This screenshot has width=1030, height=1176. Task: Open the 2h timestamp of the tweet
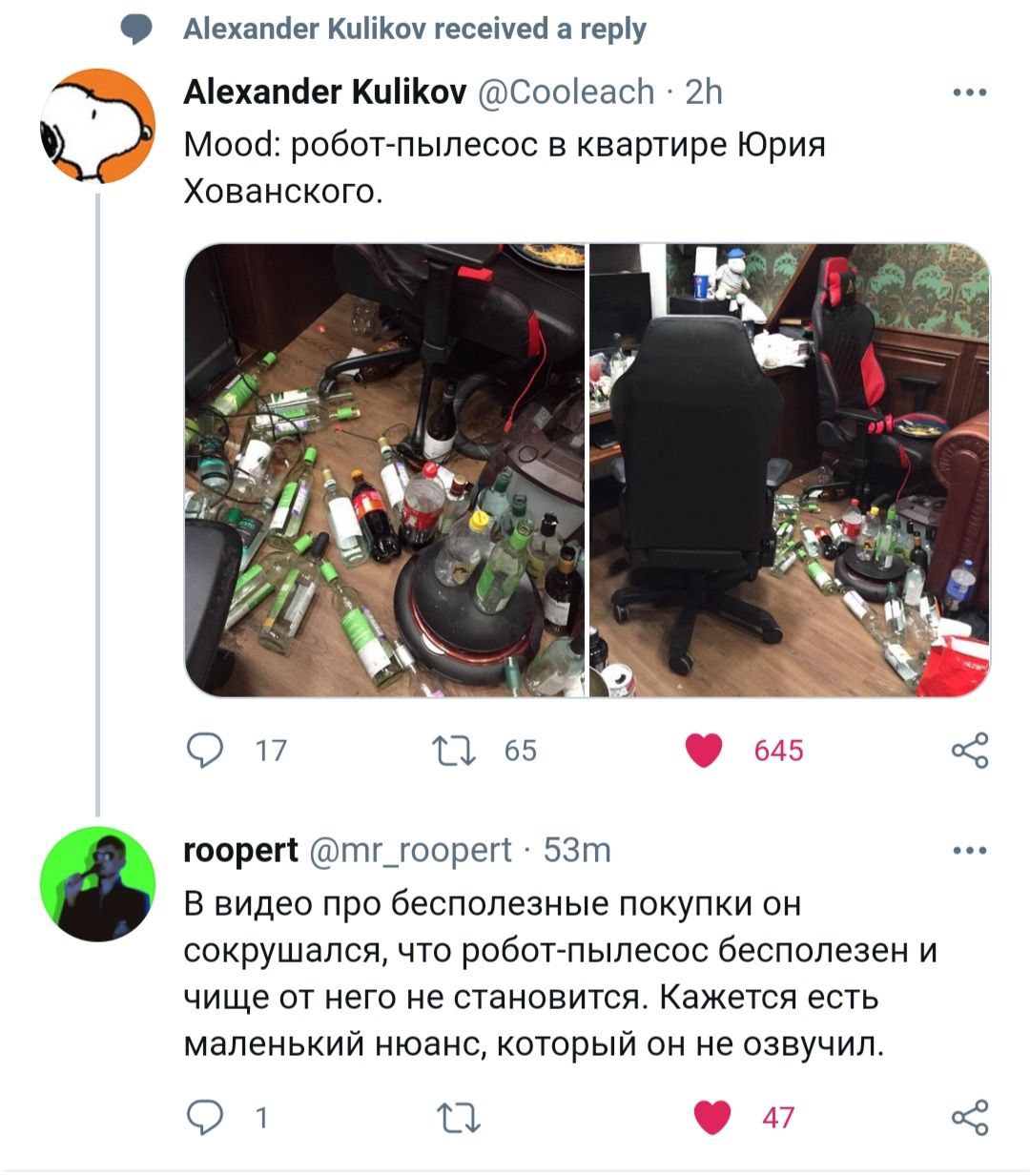click(x=704, y=92)
